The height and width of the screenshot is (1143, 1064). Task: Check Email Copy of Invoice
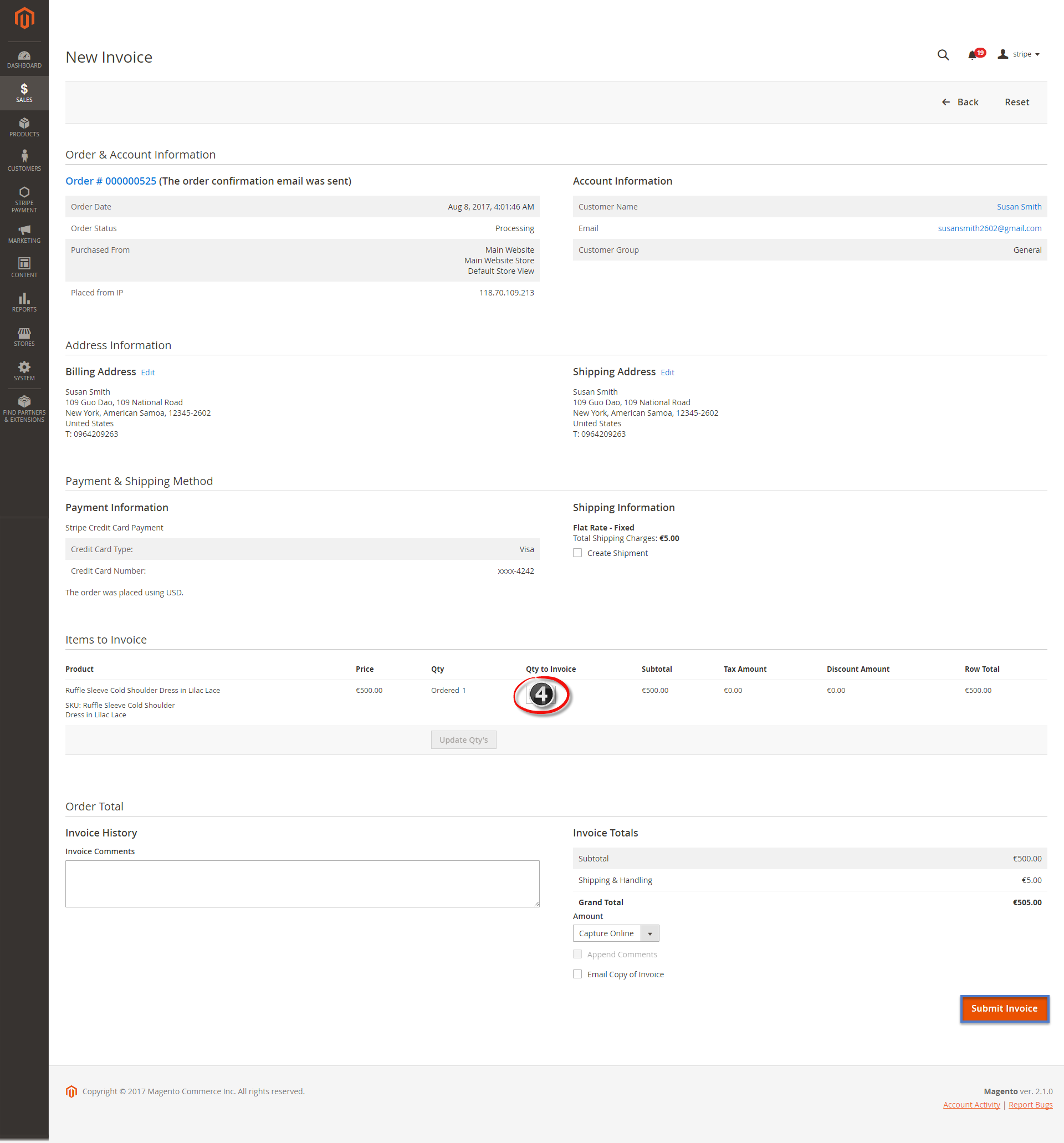click(x=577, y=973)
